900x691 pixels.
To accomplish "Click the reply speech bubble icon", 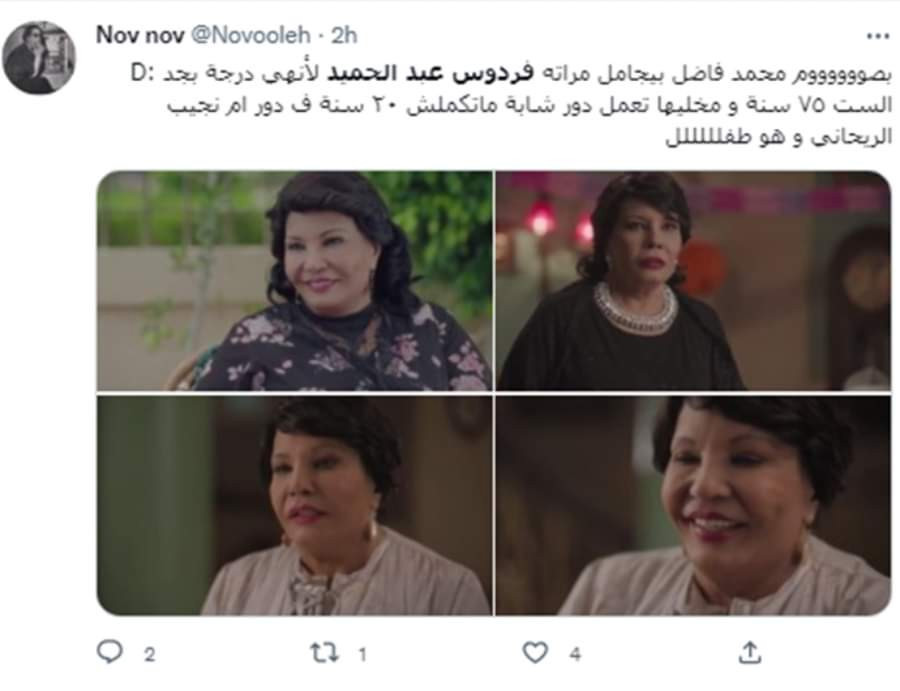I will pyautogui.click(x=109, y=652).
